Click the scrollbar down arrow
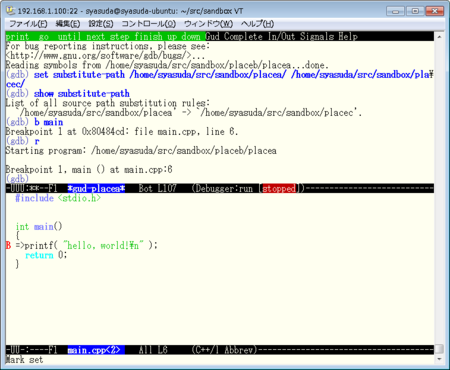 tap(439, 359)
